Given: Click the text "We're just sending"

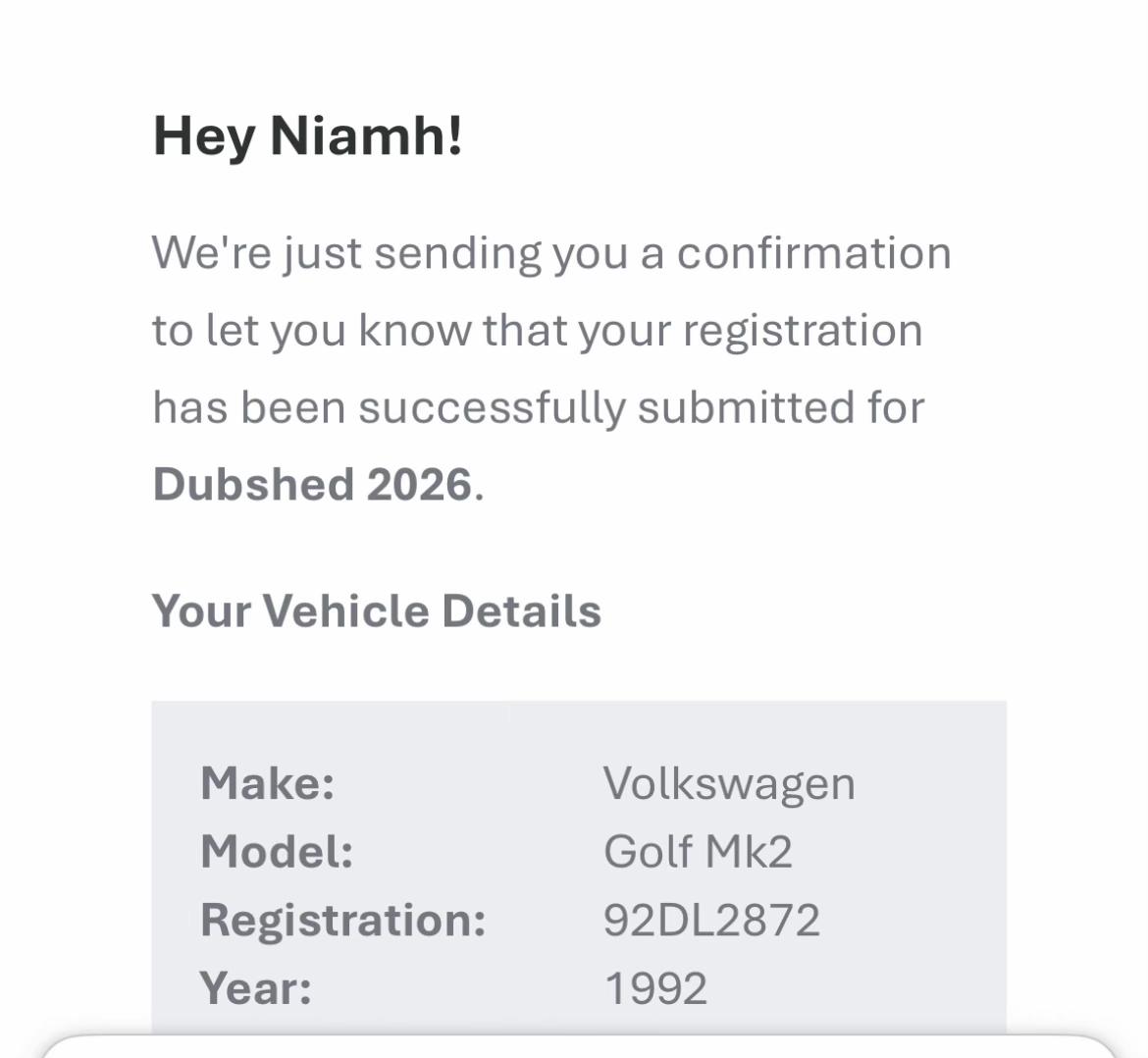Looking at the screenshot, I should point(346,254).
